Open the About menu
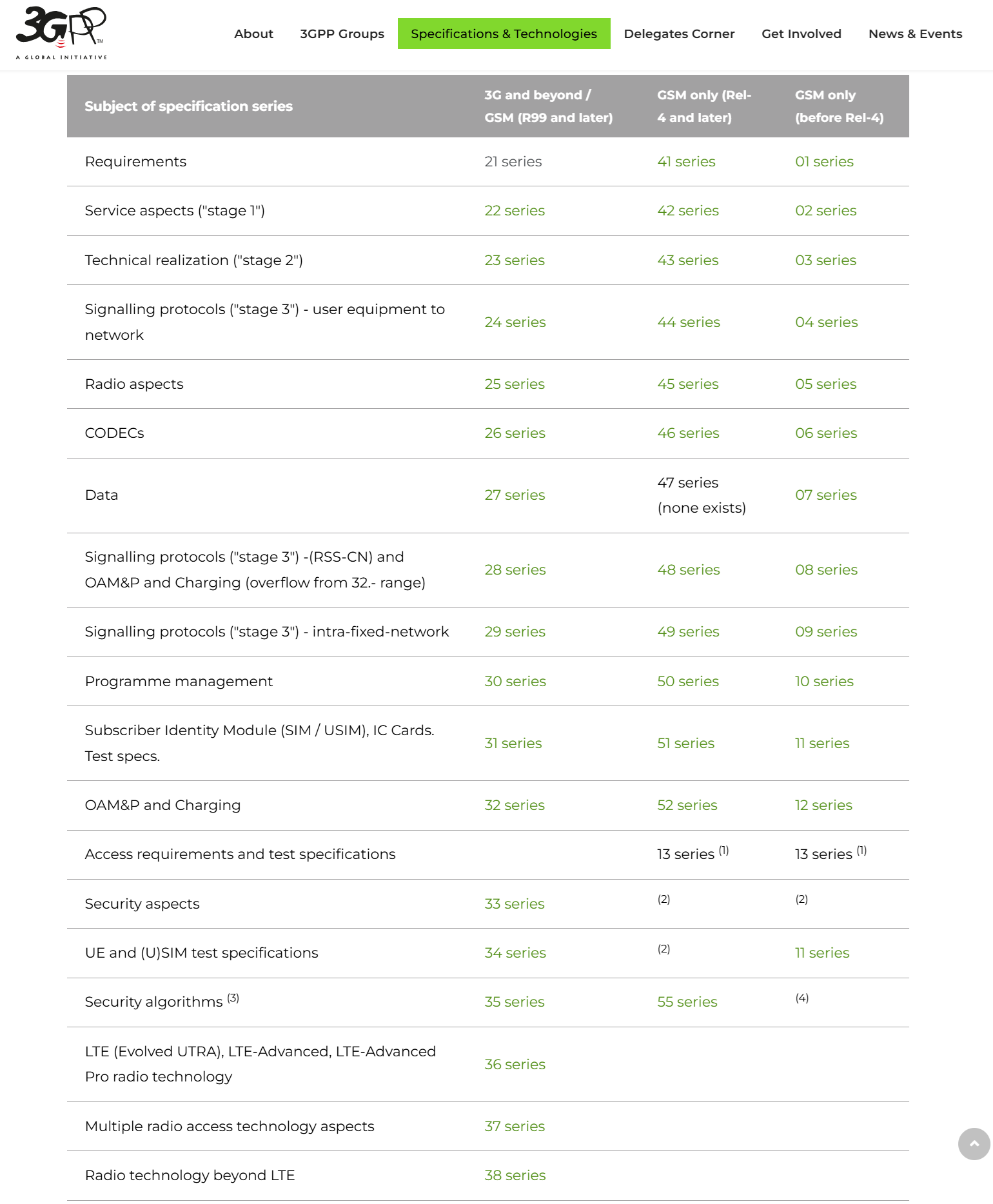Screen dimensions: 993x1204 [253, 34]
